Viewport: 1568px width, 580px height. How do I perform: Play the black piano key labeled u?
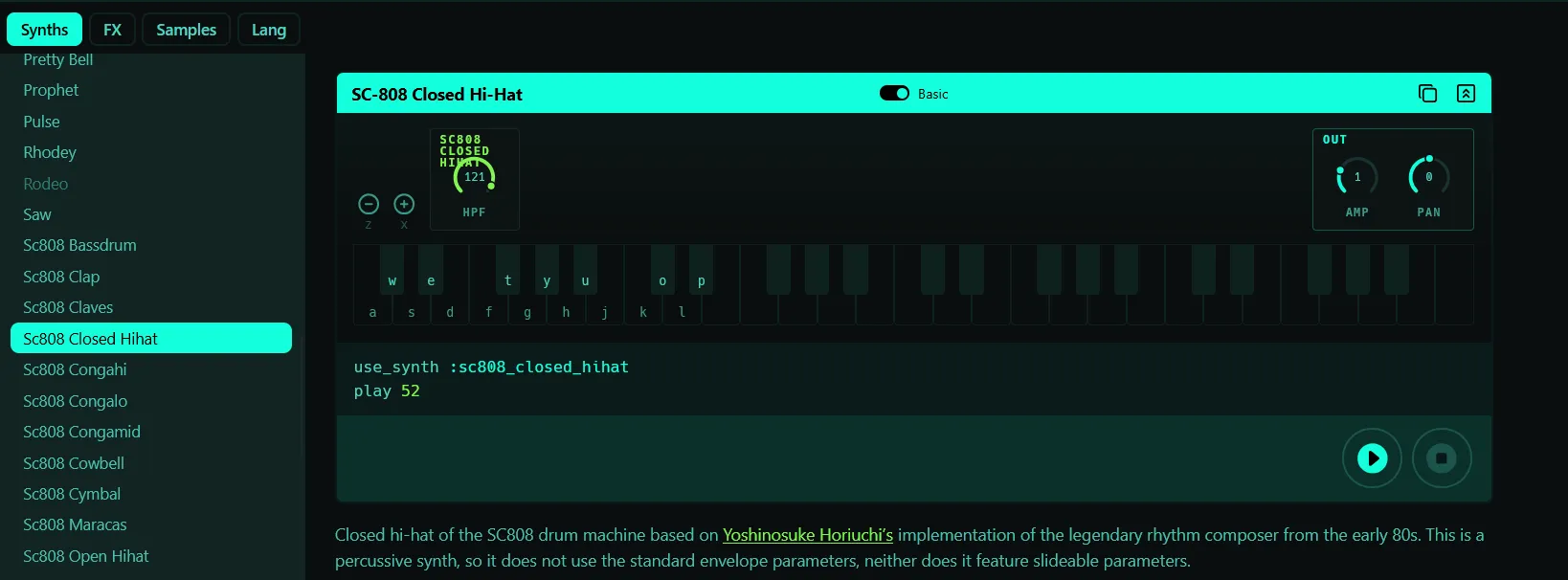pyautogui.click(x=585, y=270)
